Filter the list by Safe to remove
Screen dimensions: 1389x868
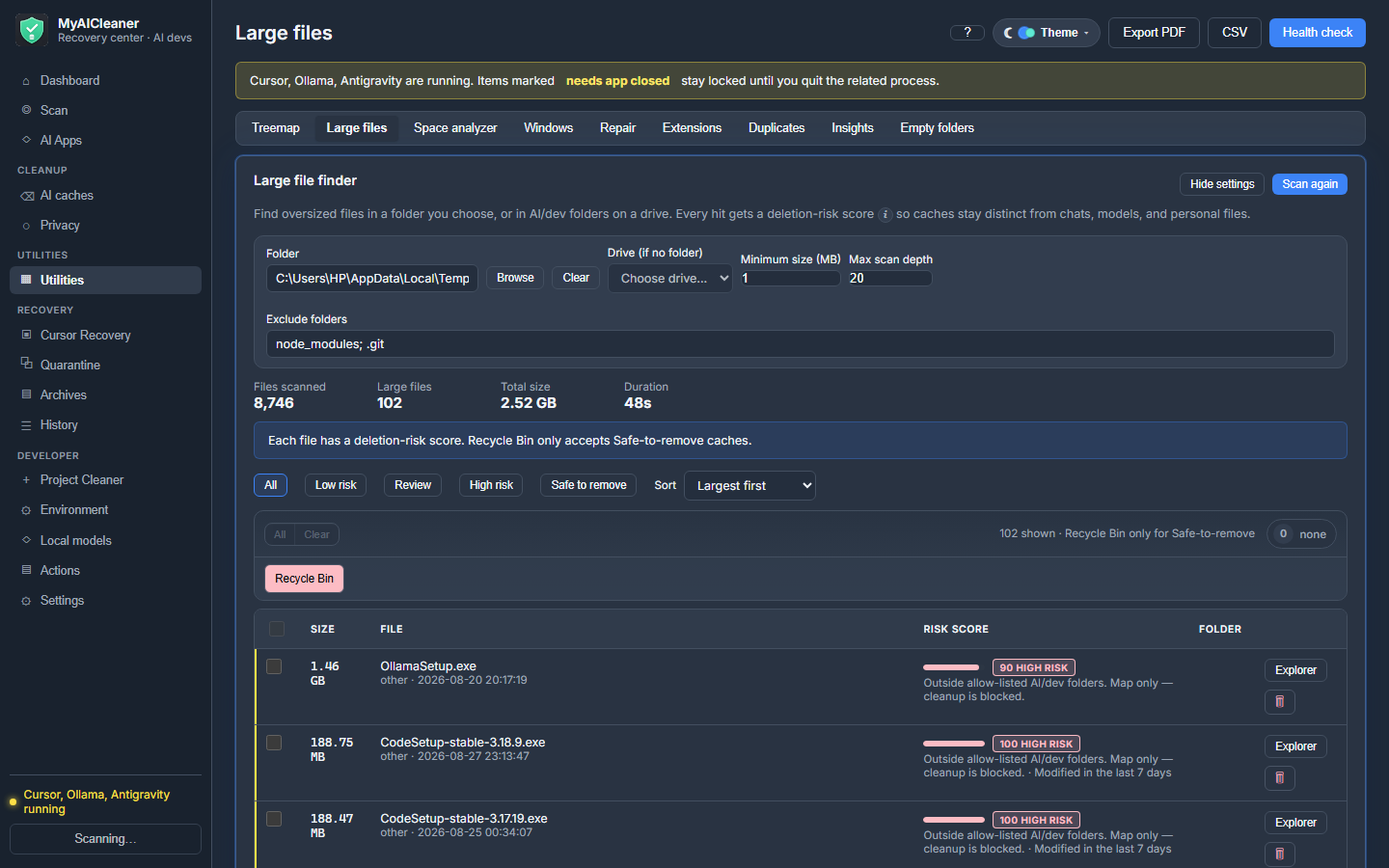(588, 485)
